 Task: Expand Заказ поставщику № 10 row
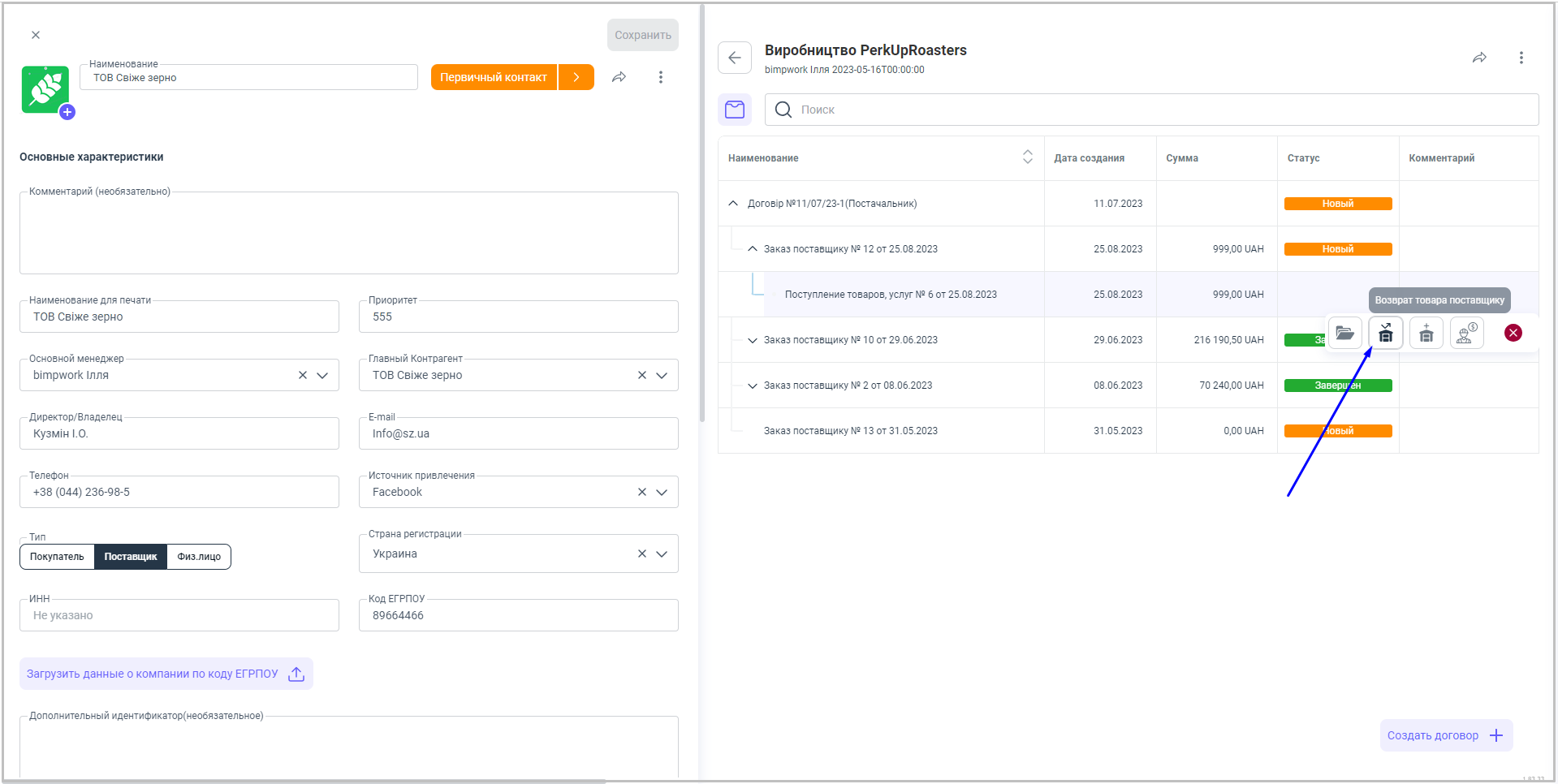(x=752, y=340)
